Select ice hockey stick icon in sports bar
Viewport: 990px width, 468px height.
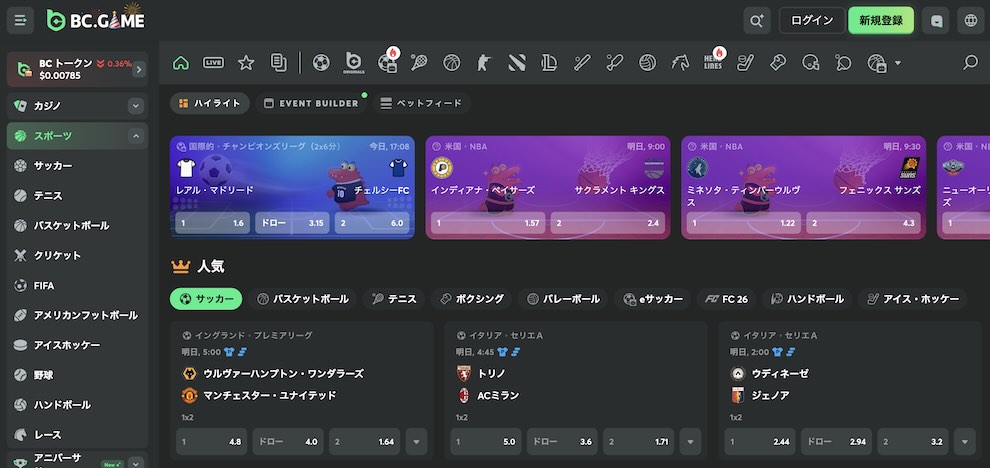tap(746, 63)
